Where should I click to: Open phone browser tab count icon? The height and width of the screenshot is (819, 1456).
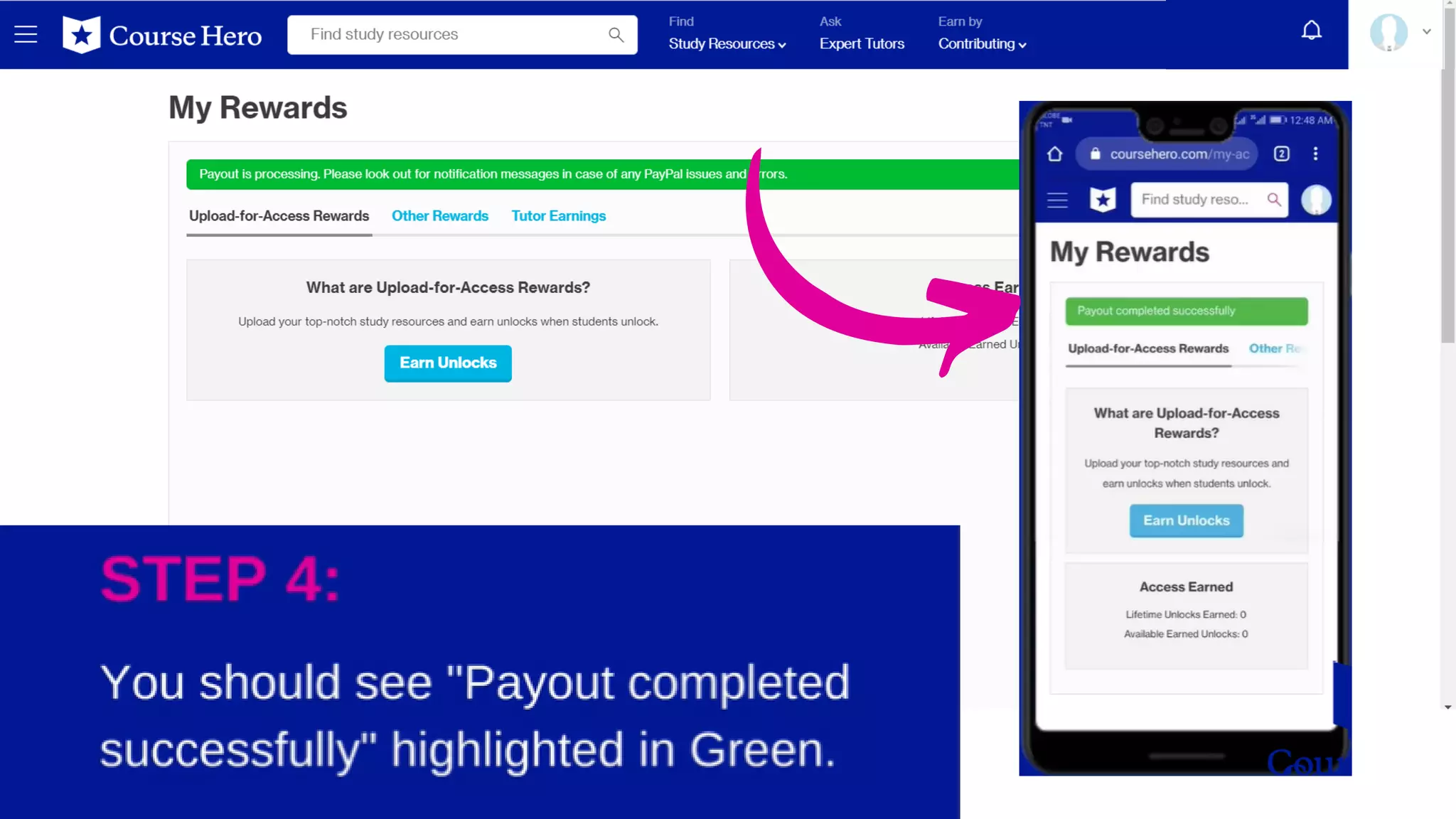tap(1281, 154)
